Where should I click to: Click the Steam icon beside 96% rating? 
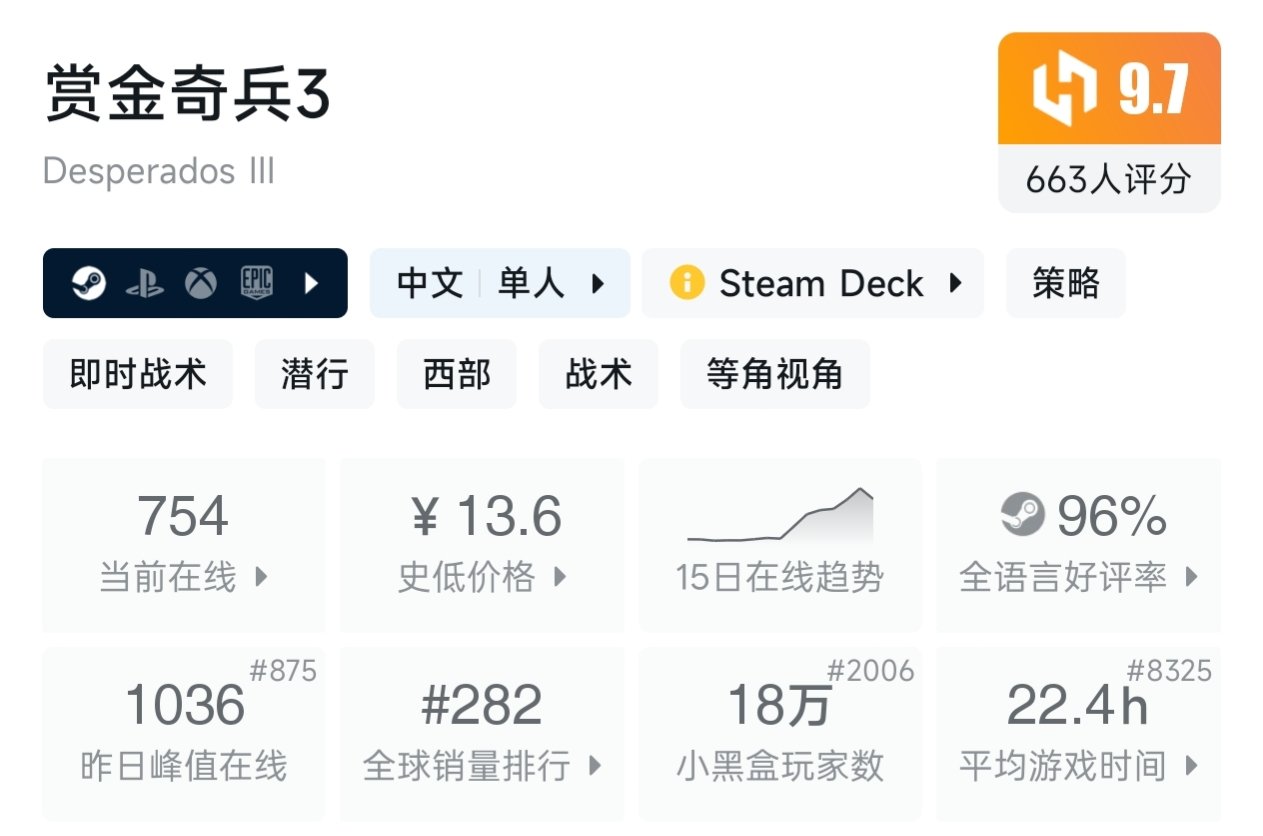pyautogui.click(x=1022, y=516)
